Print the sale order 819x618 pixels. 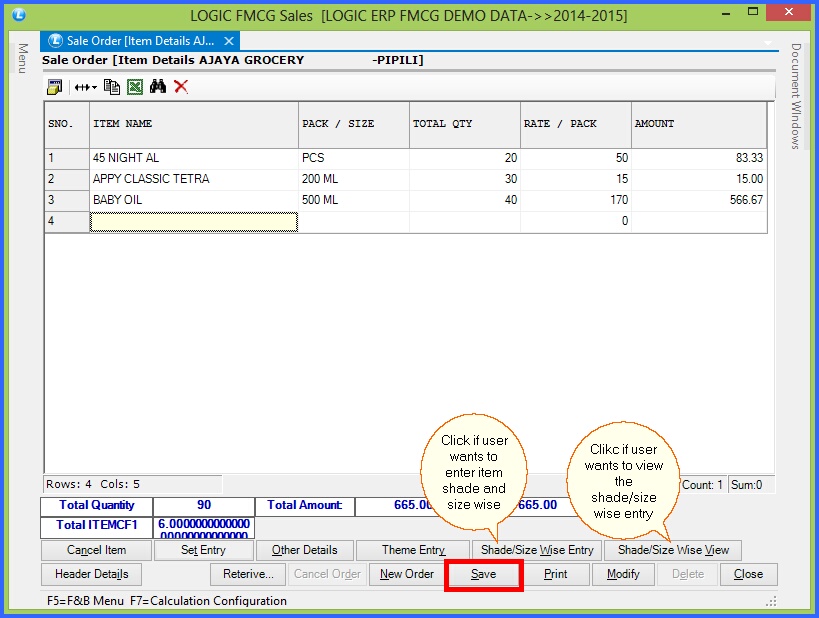(x=555, y=574)
